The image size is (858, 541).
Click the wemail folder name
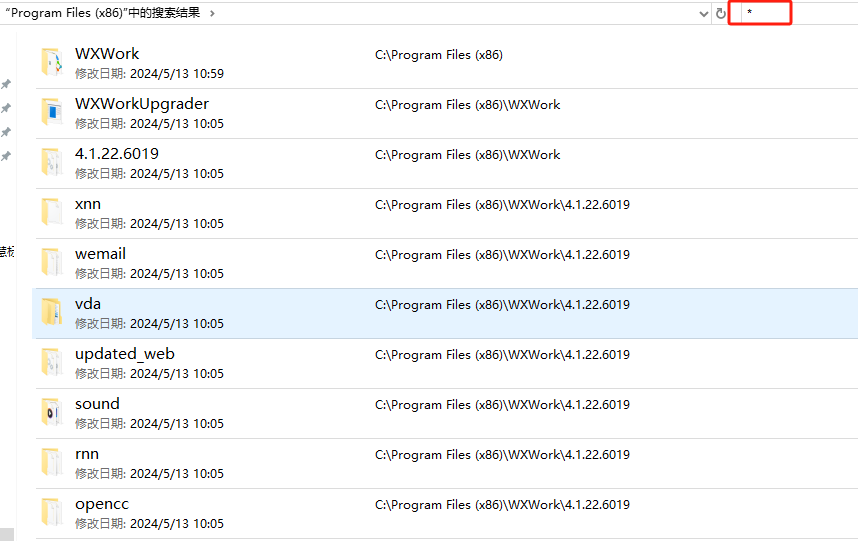point(101,254)
